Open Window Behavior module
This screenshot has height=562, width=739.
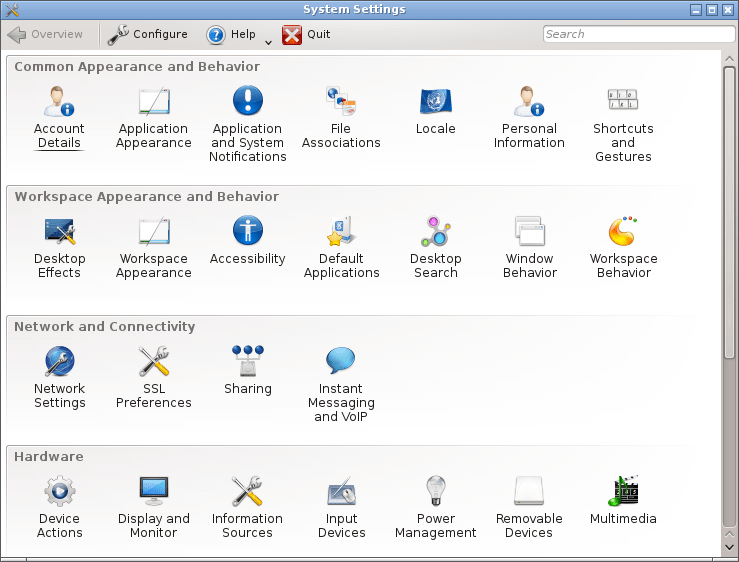point(530,248)
